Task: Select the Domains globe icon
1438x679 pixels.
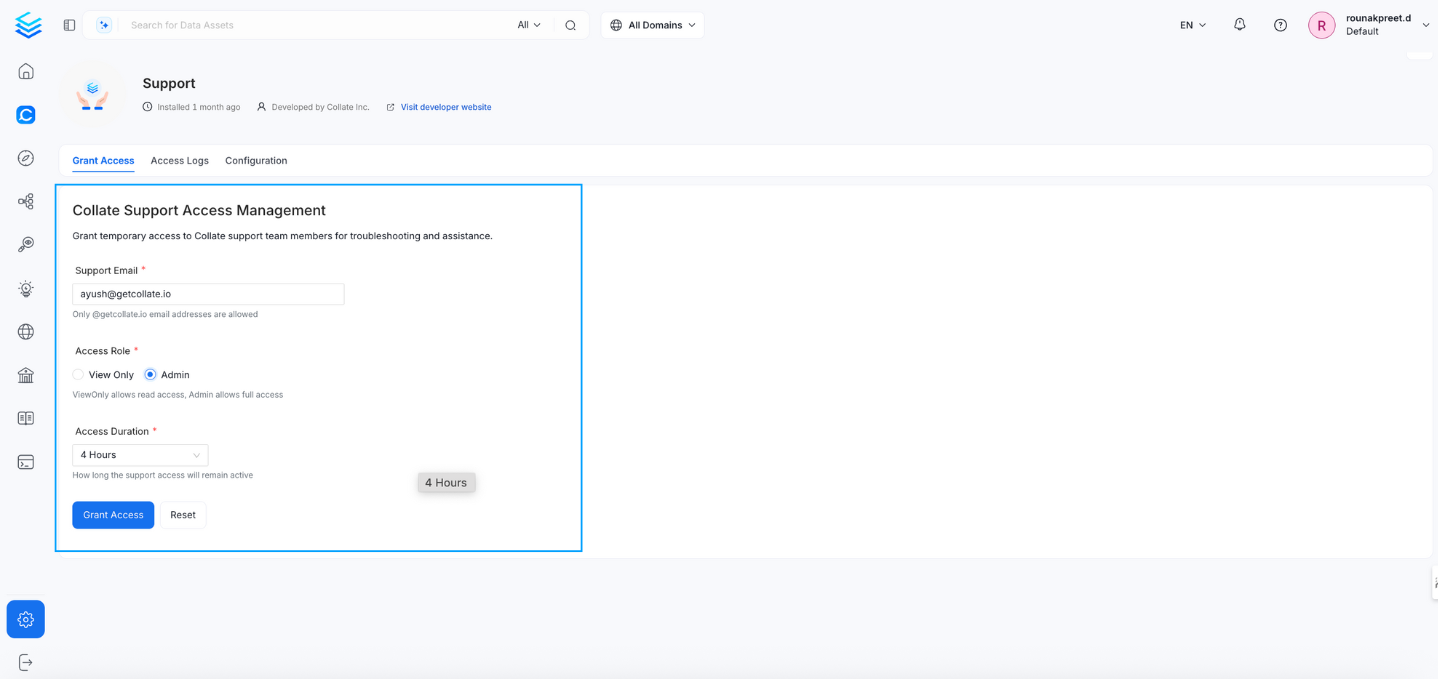Action: [x=25, y=331]
